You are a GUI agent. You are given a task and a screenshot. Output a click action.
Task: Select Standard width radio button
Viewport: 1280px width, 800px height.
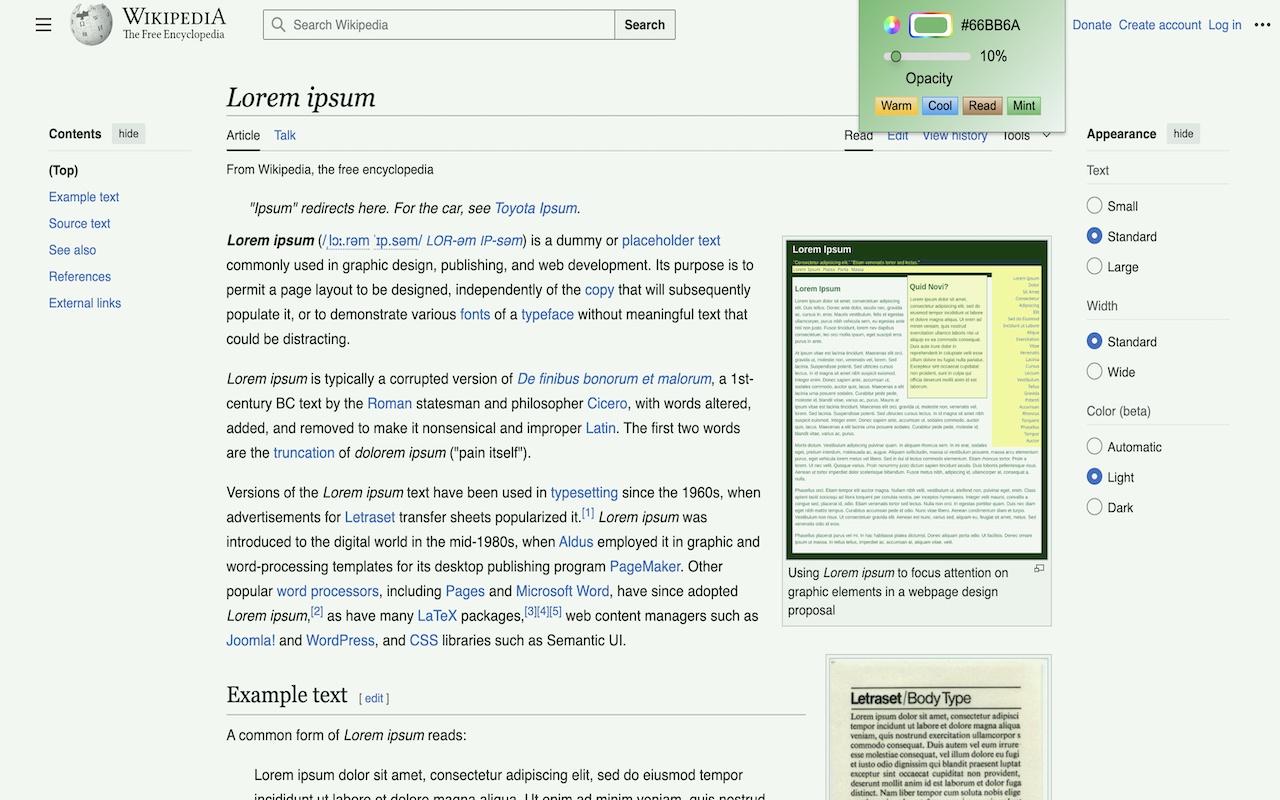[x=1094, y=341]
